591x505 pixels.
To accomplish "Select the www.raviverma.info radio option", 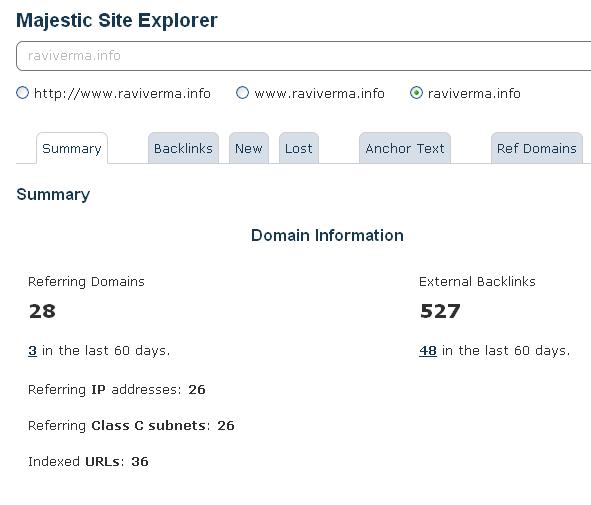I will point(242,93).
